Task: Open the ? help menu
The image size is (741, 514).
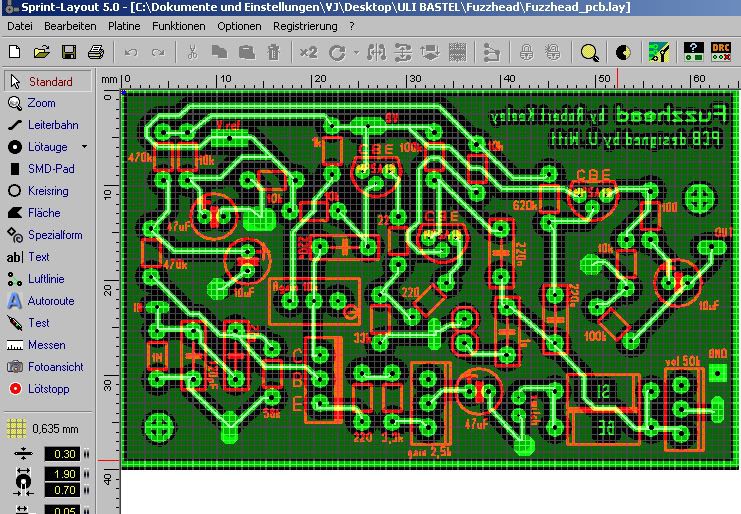Action: click(x=352, y=26)
